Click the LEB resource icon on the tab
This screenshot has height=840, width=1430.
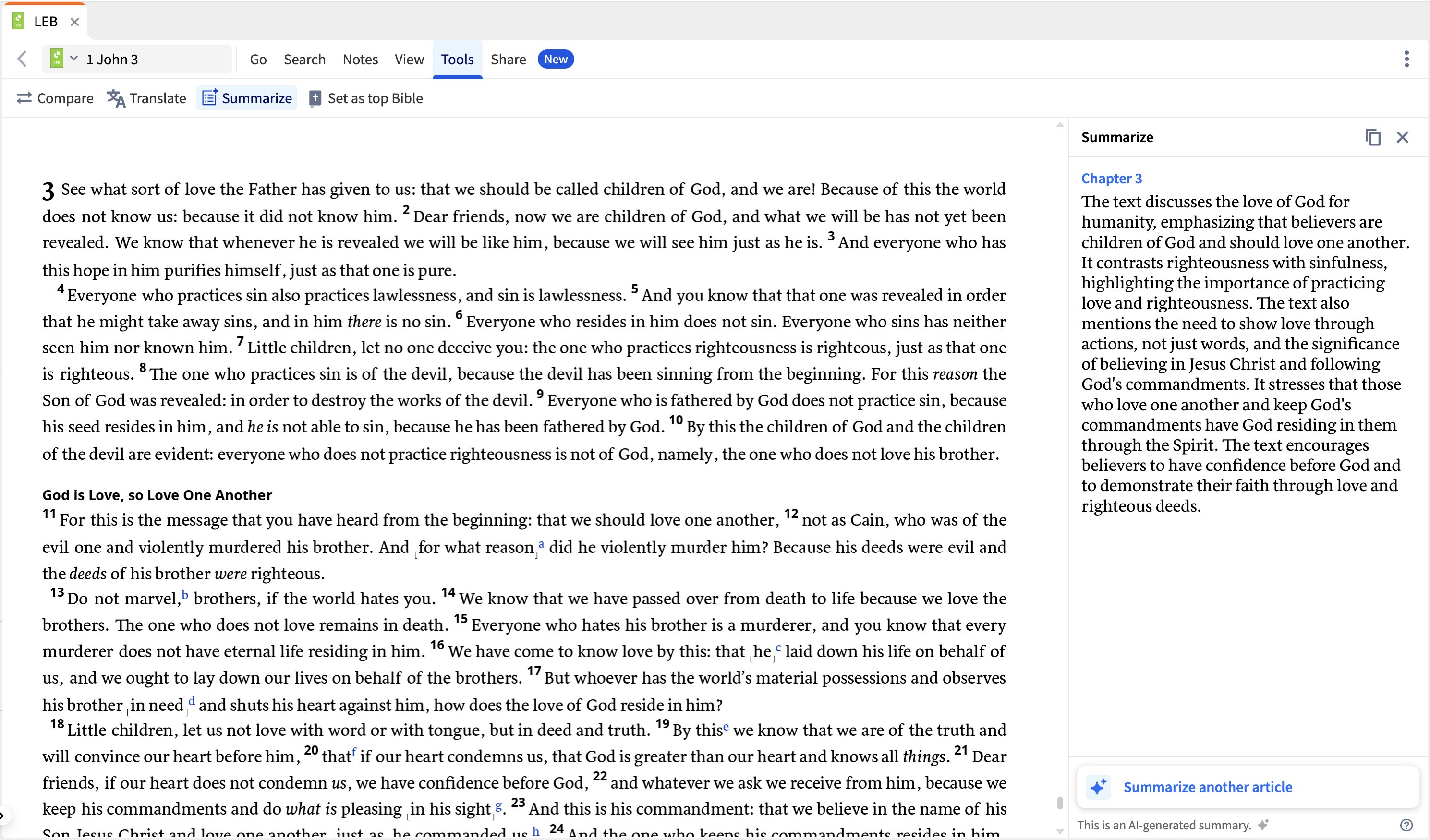(x=18, y=21)
